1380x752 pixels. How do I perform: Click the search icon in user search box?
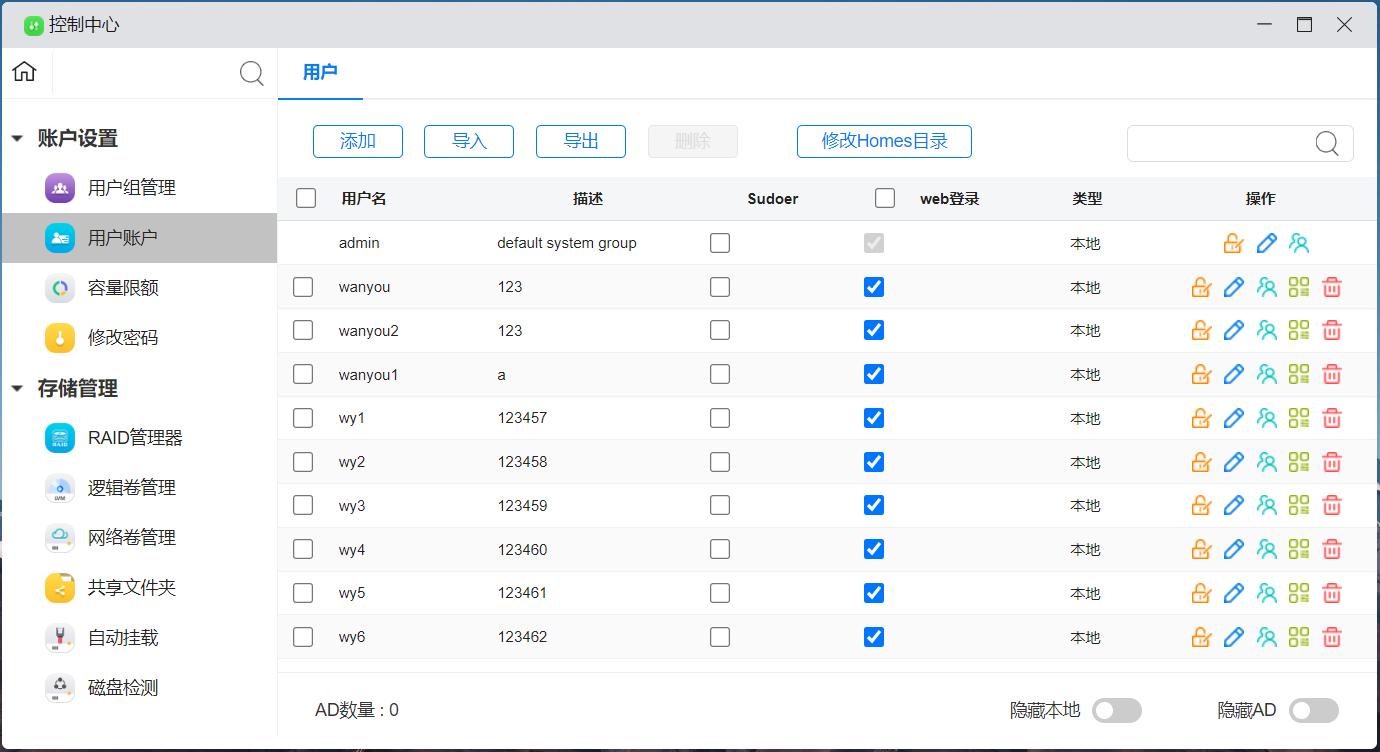click(x=1327, y=143)
